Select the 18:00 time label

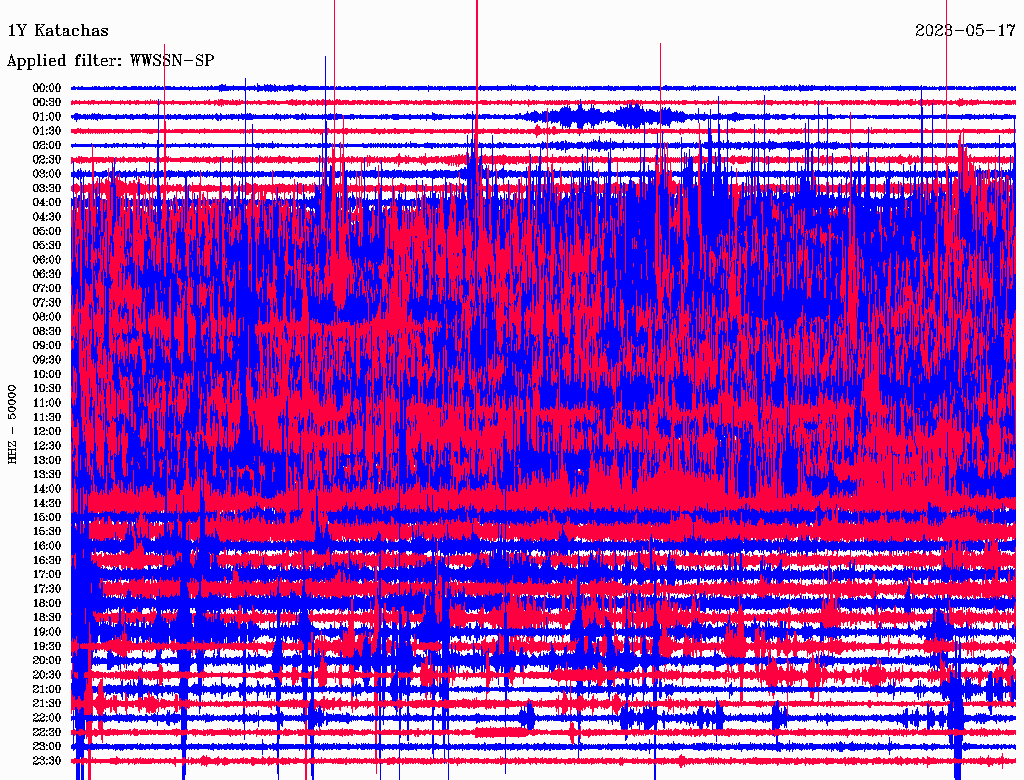(x=47, y=603)
